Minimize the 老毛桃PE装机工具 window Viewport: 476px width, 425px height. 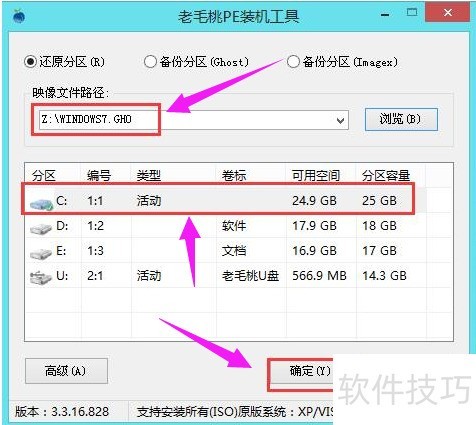tap(385, 15)
